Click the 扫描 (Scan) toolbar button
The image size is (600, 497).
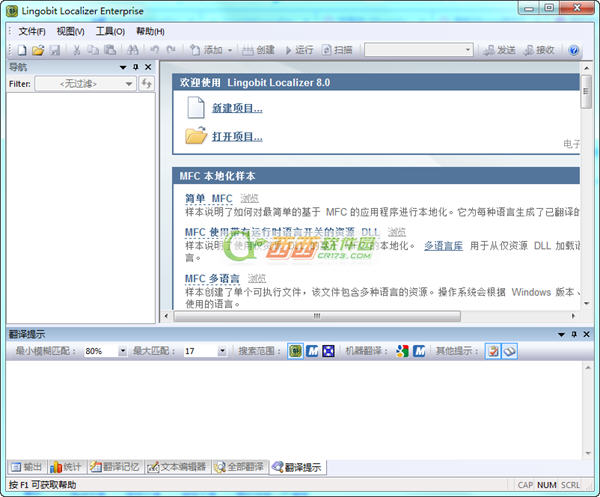[x=337, y=50]
